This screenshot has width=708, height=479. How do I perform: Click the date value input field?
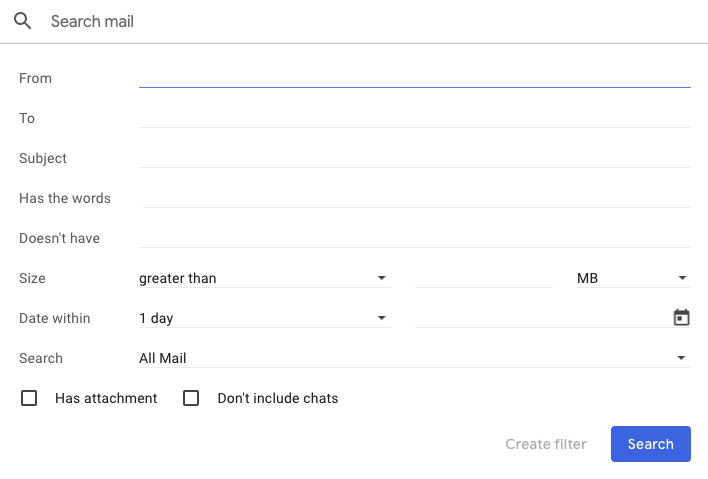coord(542,318)
